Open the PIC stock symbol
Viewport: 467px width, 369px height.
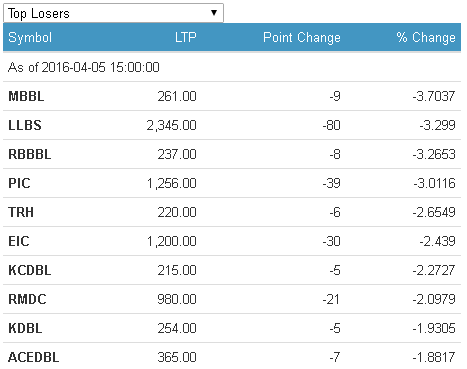(19, 183)
